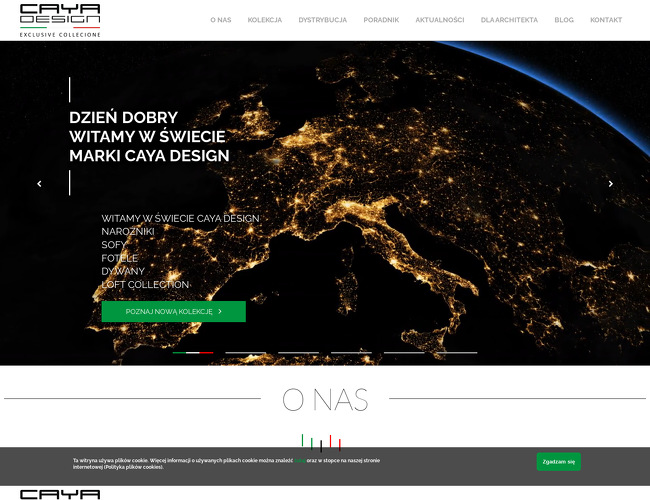Select the second slide indicator bar
Image resolution: width=650 pixels, height=500 pixels.
point(245,352)
